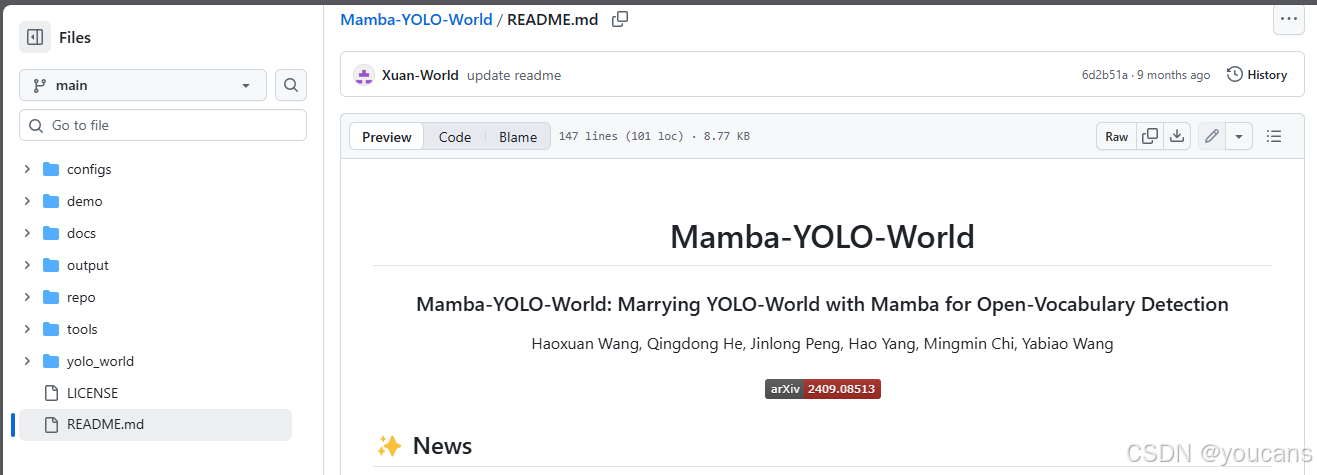
Task: Edit the file with pencil icon
Action: (x=1212, y=136)
